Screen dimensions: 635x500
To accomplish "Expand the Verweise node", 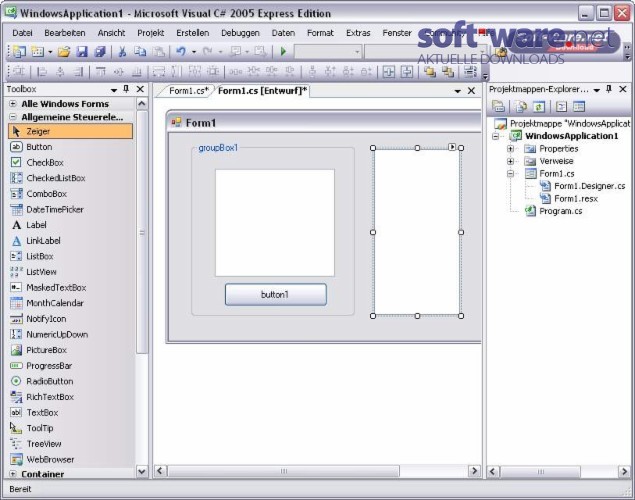I will pyautogui.click(x=510, y=161).
